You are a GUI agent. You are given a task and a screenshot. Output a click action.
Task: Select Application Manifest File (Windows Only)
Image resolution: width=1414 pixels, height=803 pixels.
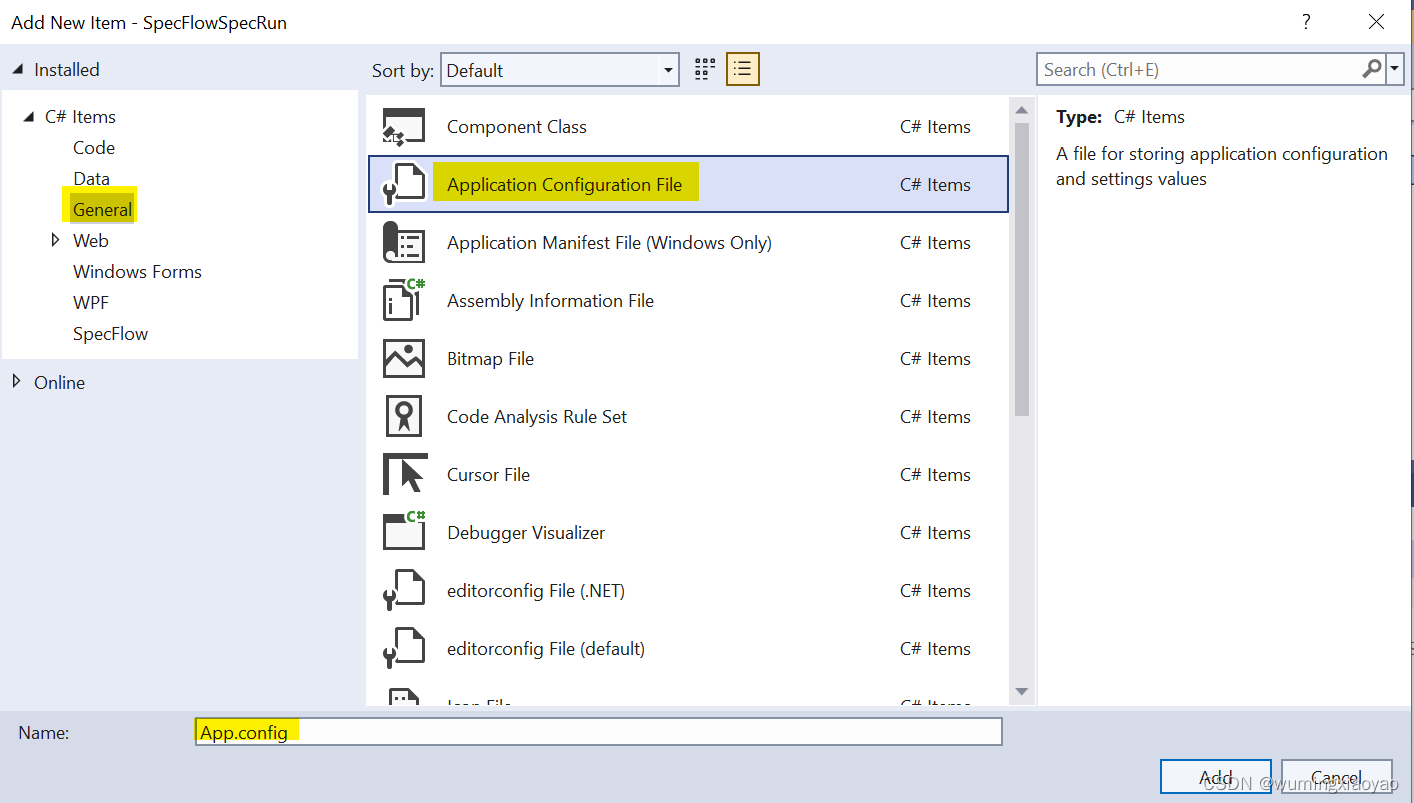pos(609,243)
